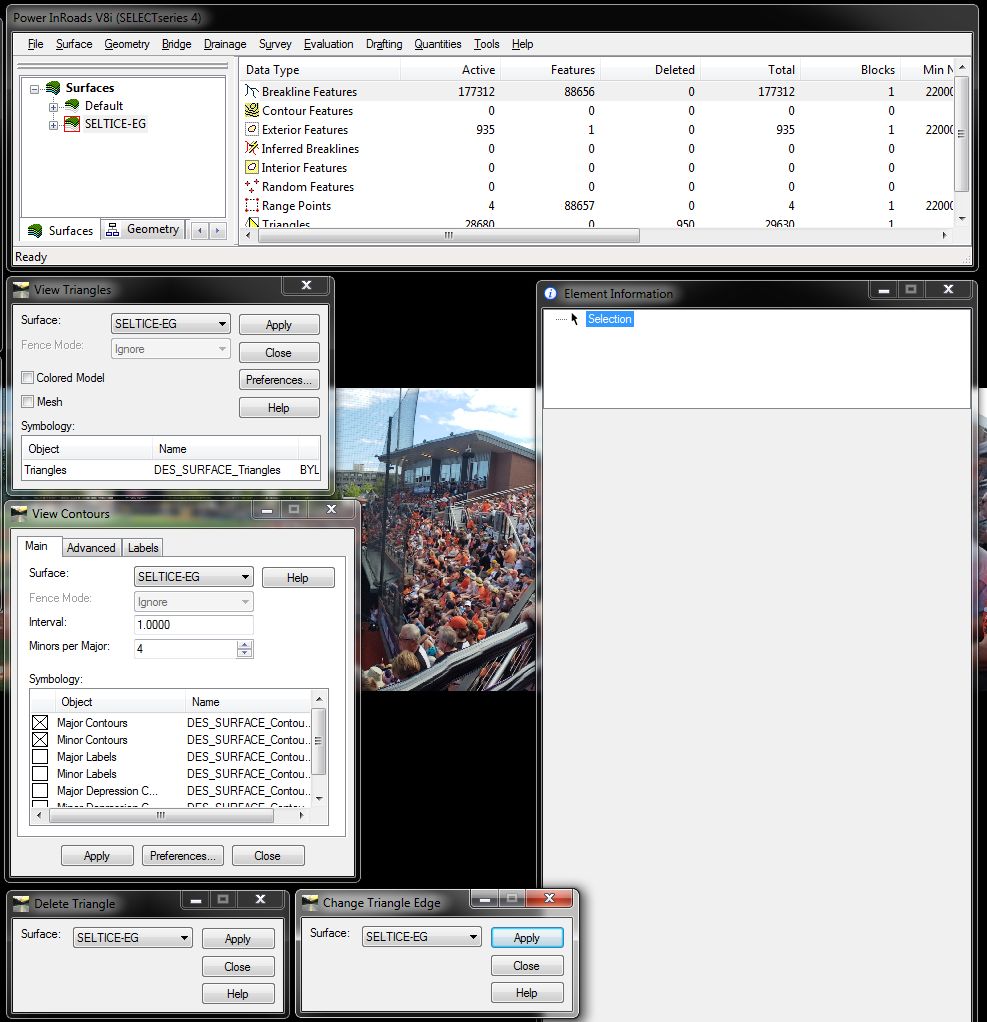This screenshot has height=1022, width=987.
Task: Select the Random Features icon
Action: click(x=250, y=186)
